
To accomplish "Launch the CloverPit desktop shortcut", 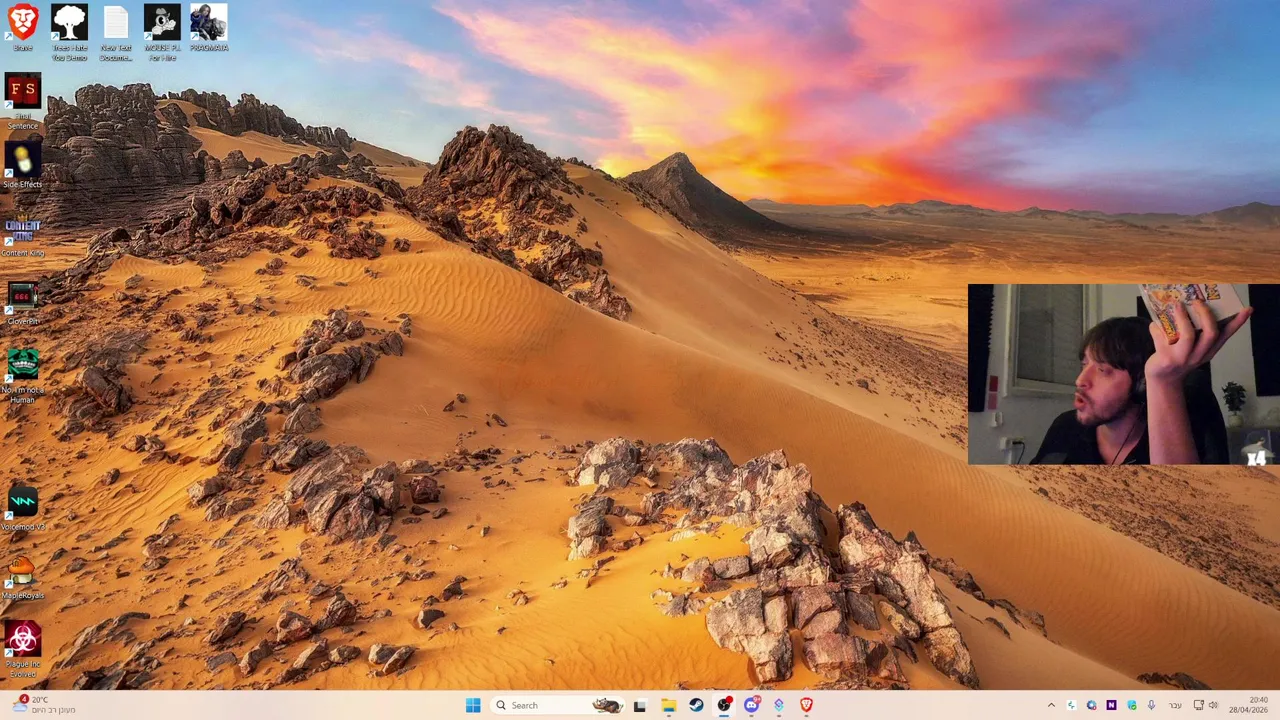I will coord(22,302).
